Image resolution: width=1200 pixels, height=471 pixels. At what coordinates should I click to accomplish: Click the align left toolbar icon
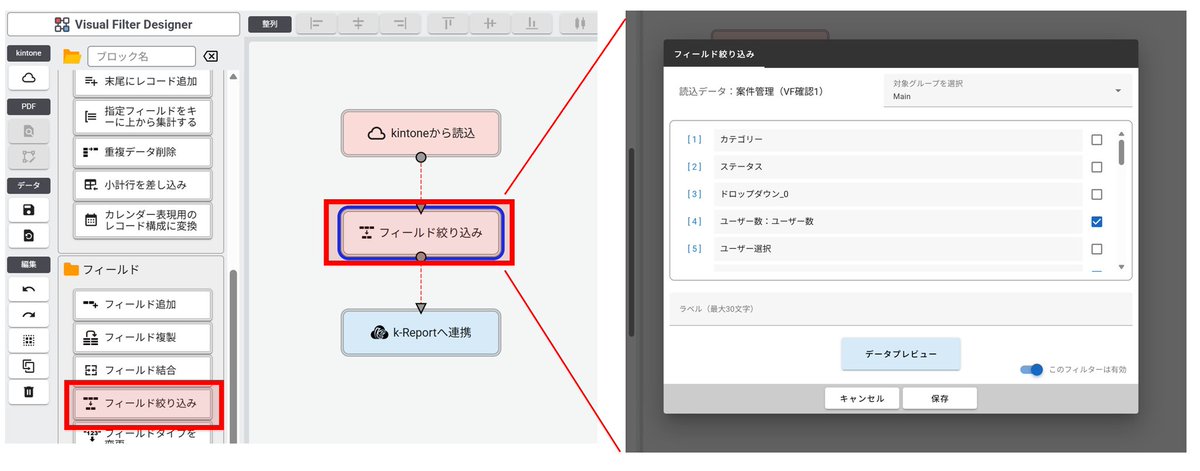[x=315, y=23]
